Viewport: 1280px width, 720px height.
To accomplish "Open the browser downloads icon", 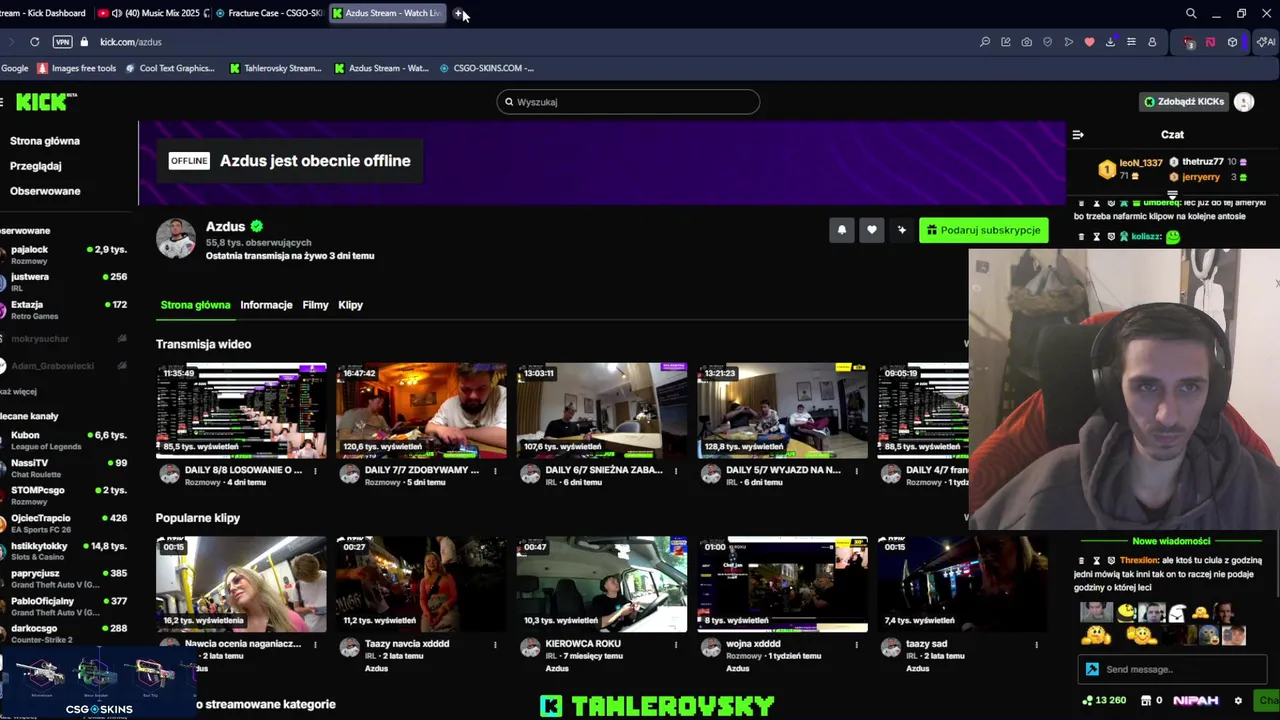I will click(x=1110, y=42).
